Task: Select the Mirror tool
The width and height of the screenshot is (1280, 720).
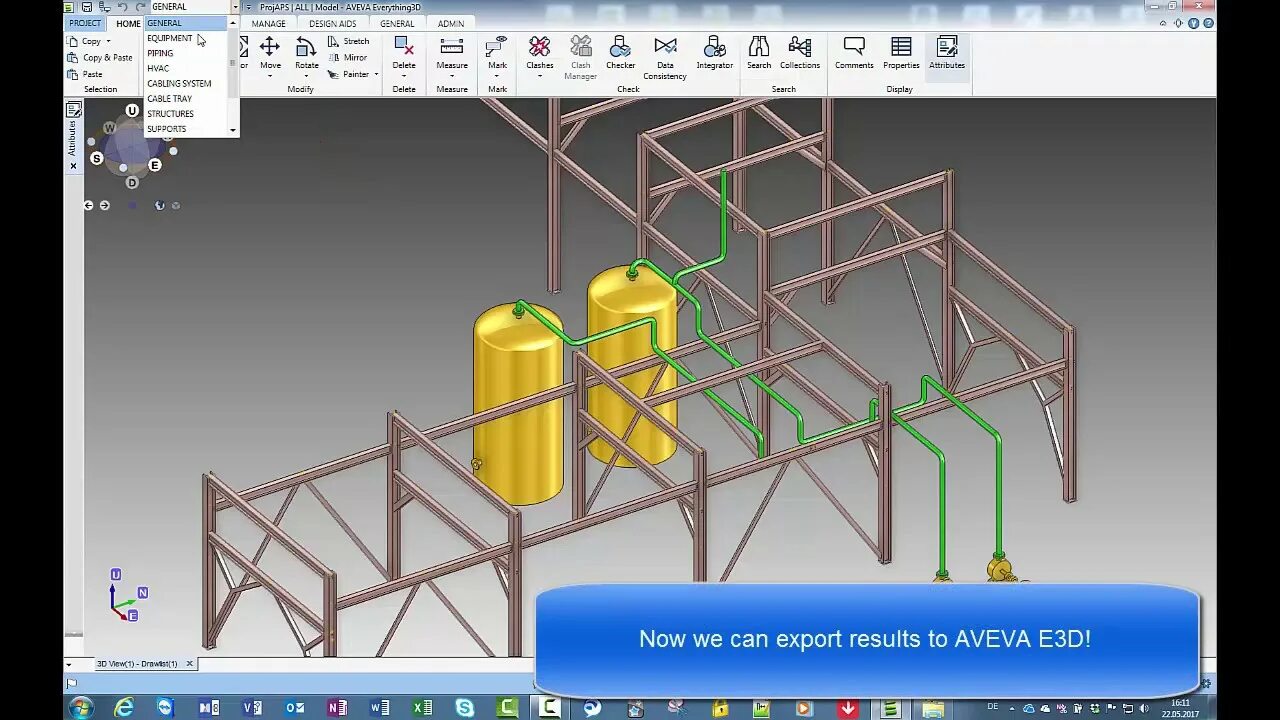Action: (x=348, y=57)
